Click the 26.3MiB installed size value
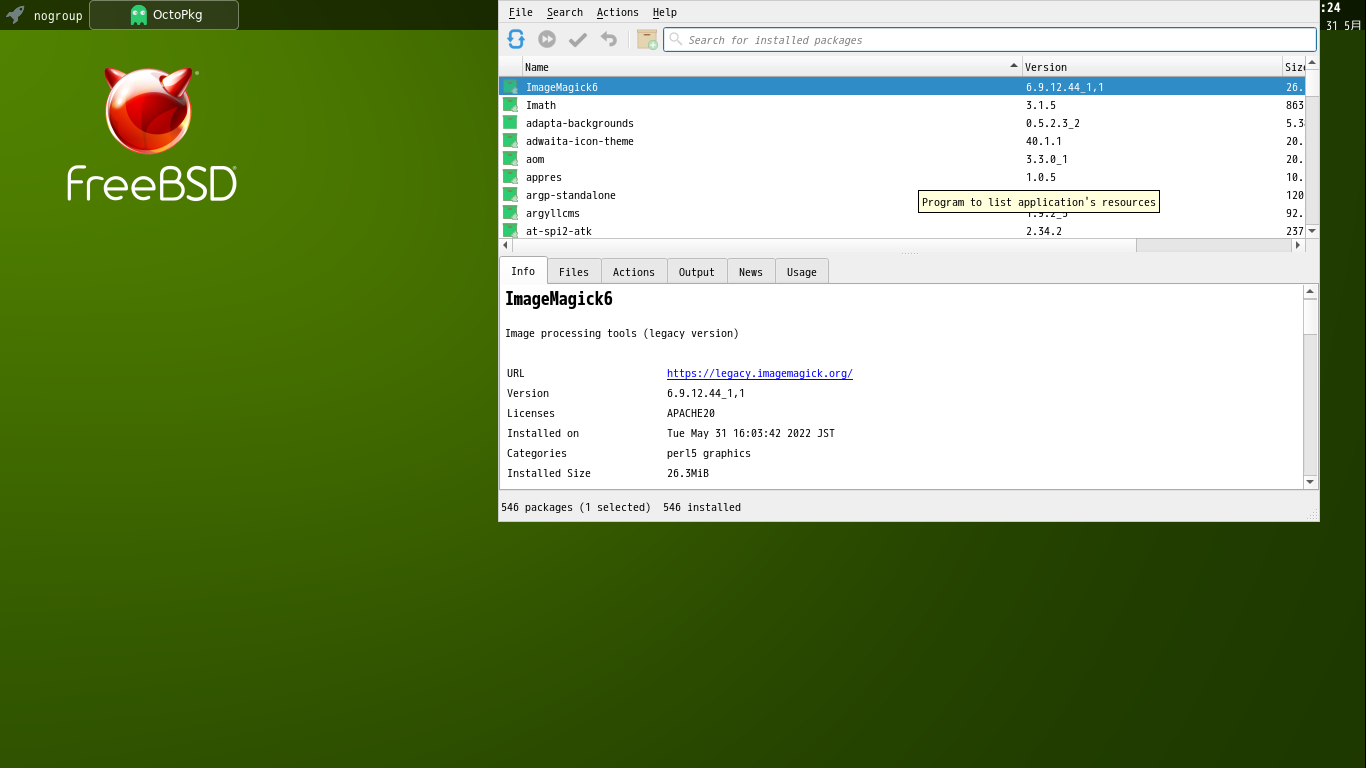Screen dimensions: 1366x768 689,473
